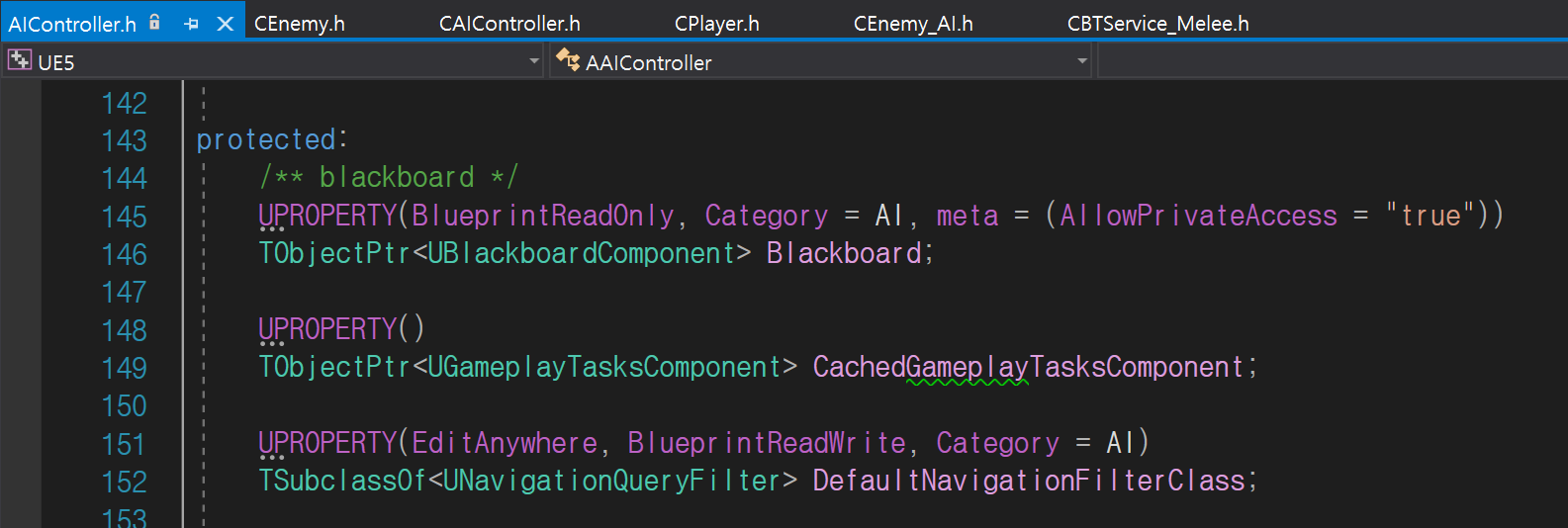Click line number 149
The height and width of the screenshot is (528, 1568).
(124, 369)
